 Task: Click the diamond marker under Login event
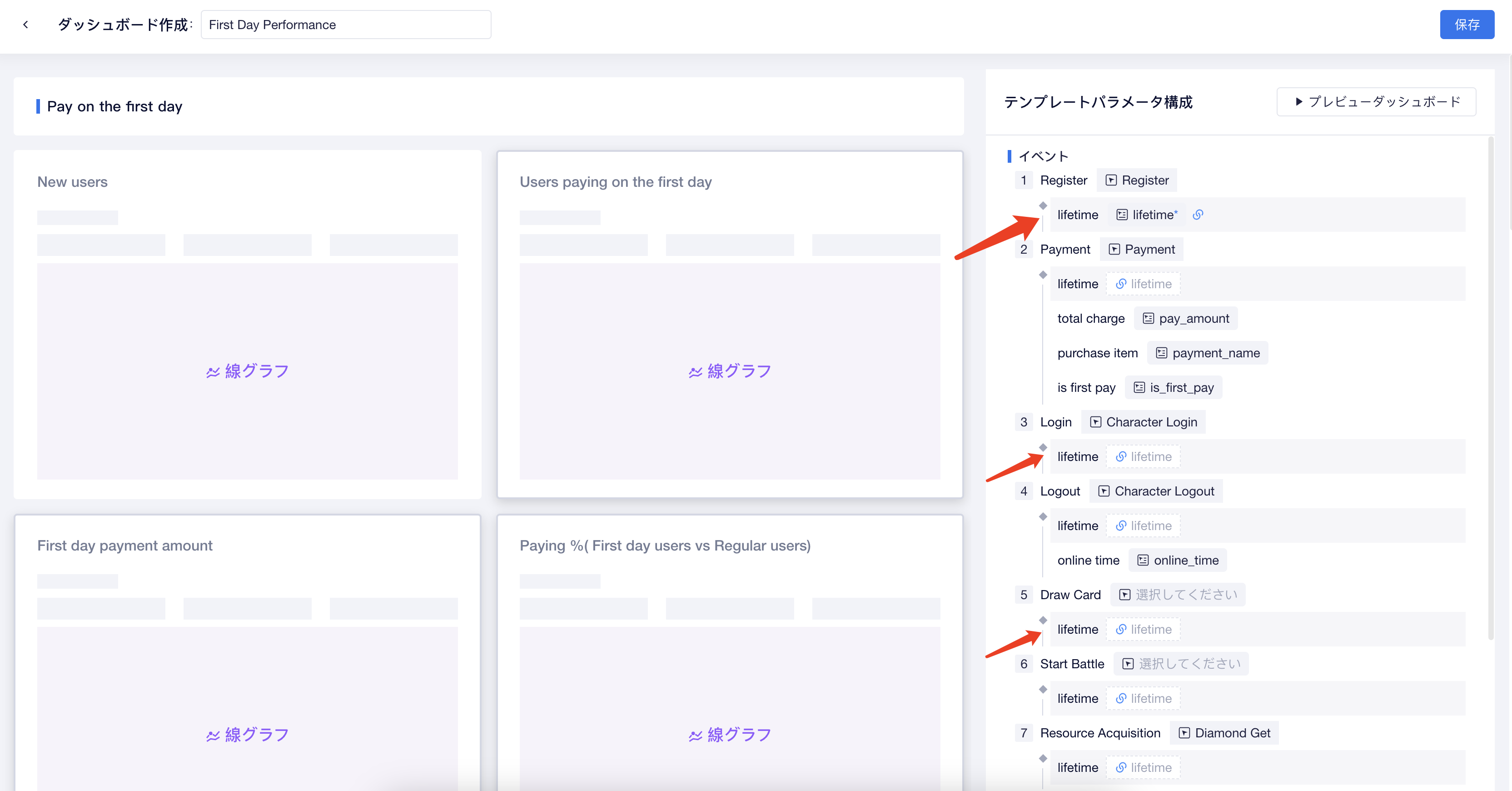pos(1043,447)
